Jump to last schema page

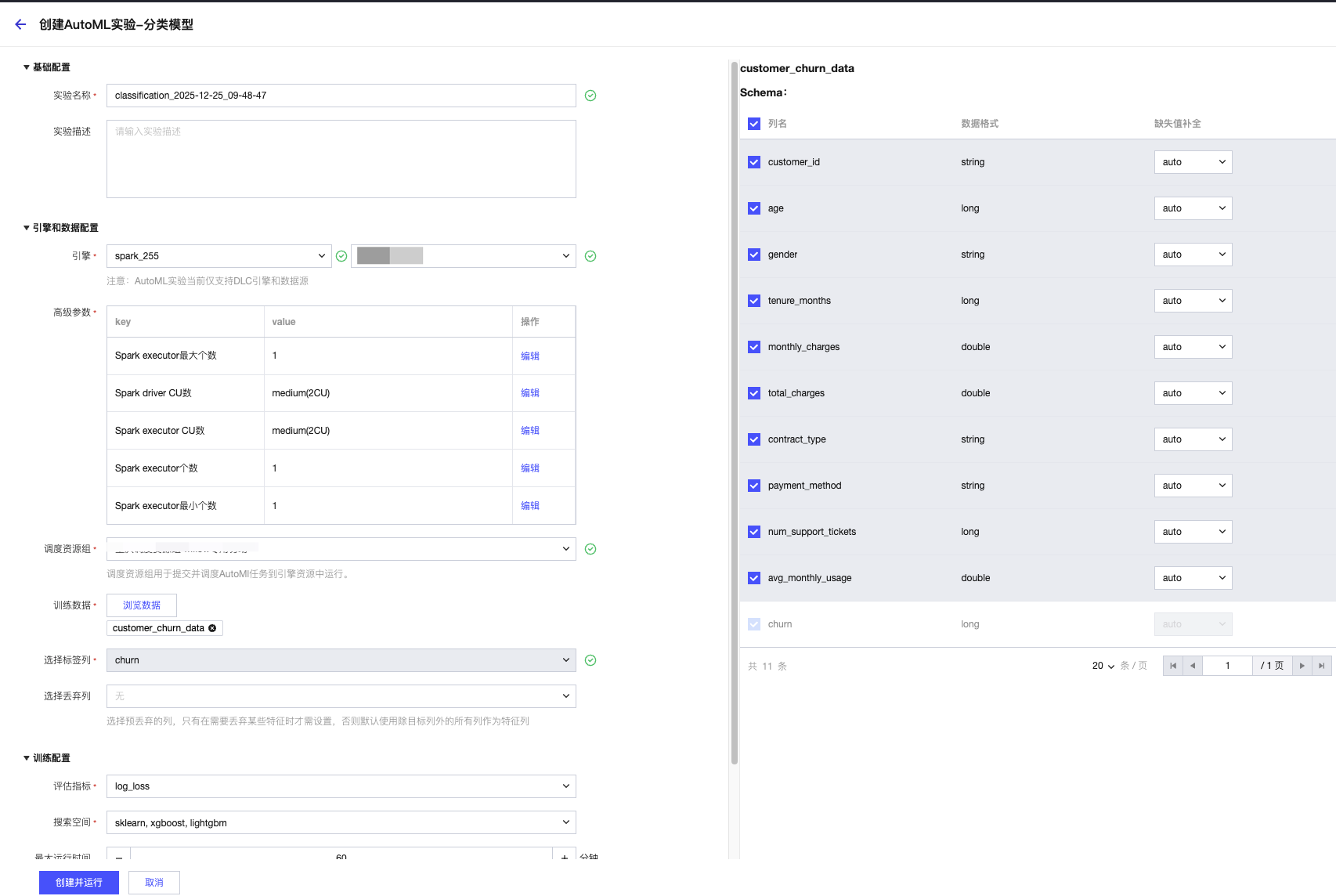(1321, 666)
